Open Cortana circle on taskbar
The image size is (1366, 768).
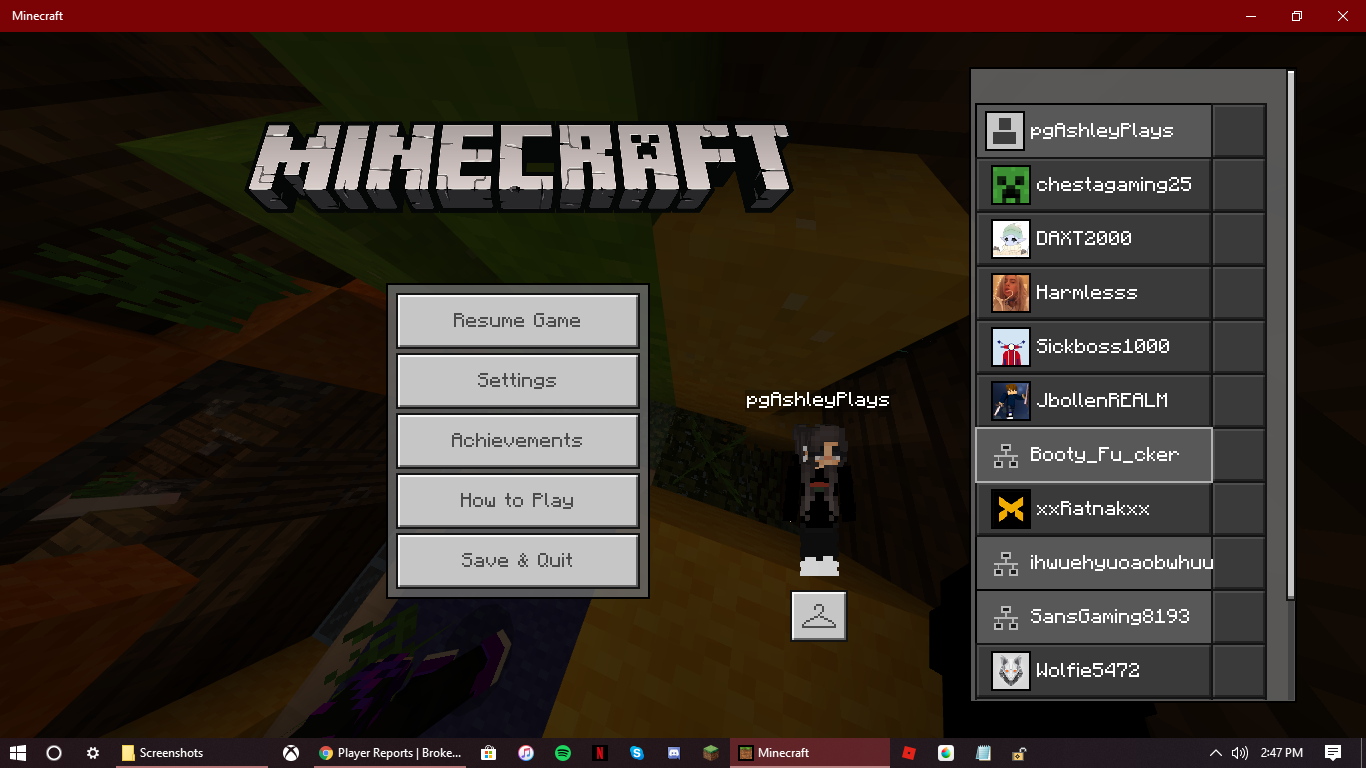click(54, 753)
